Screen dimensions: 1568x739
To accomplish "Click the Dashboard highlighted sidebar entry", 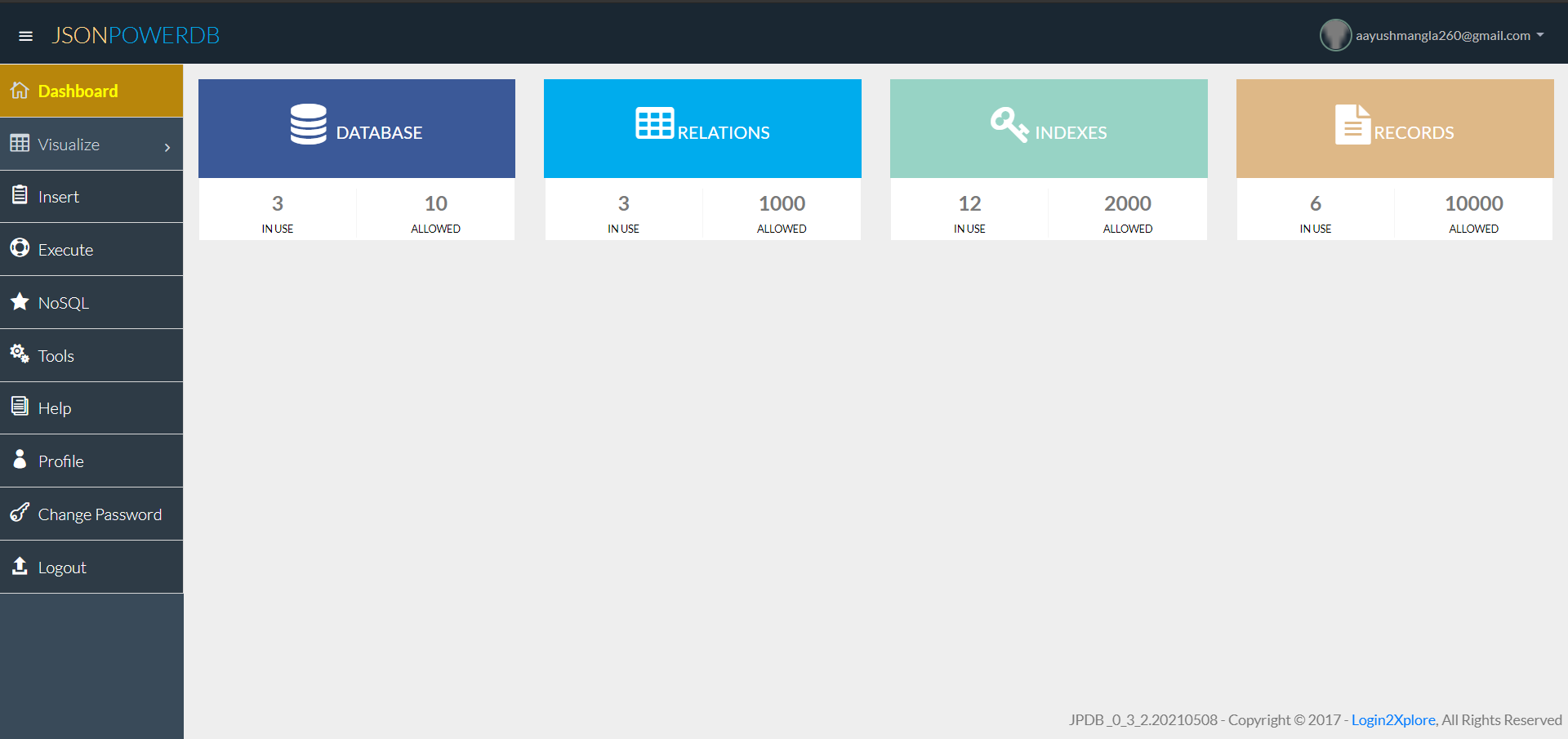I will point(78,90).
